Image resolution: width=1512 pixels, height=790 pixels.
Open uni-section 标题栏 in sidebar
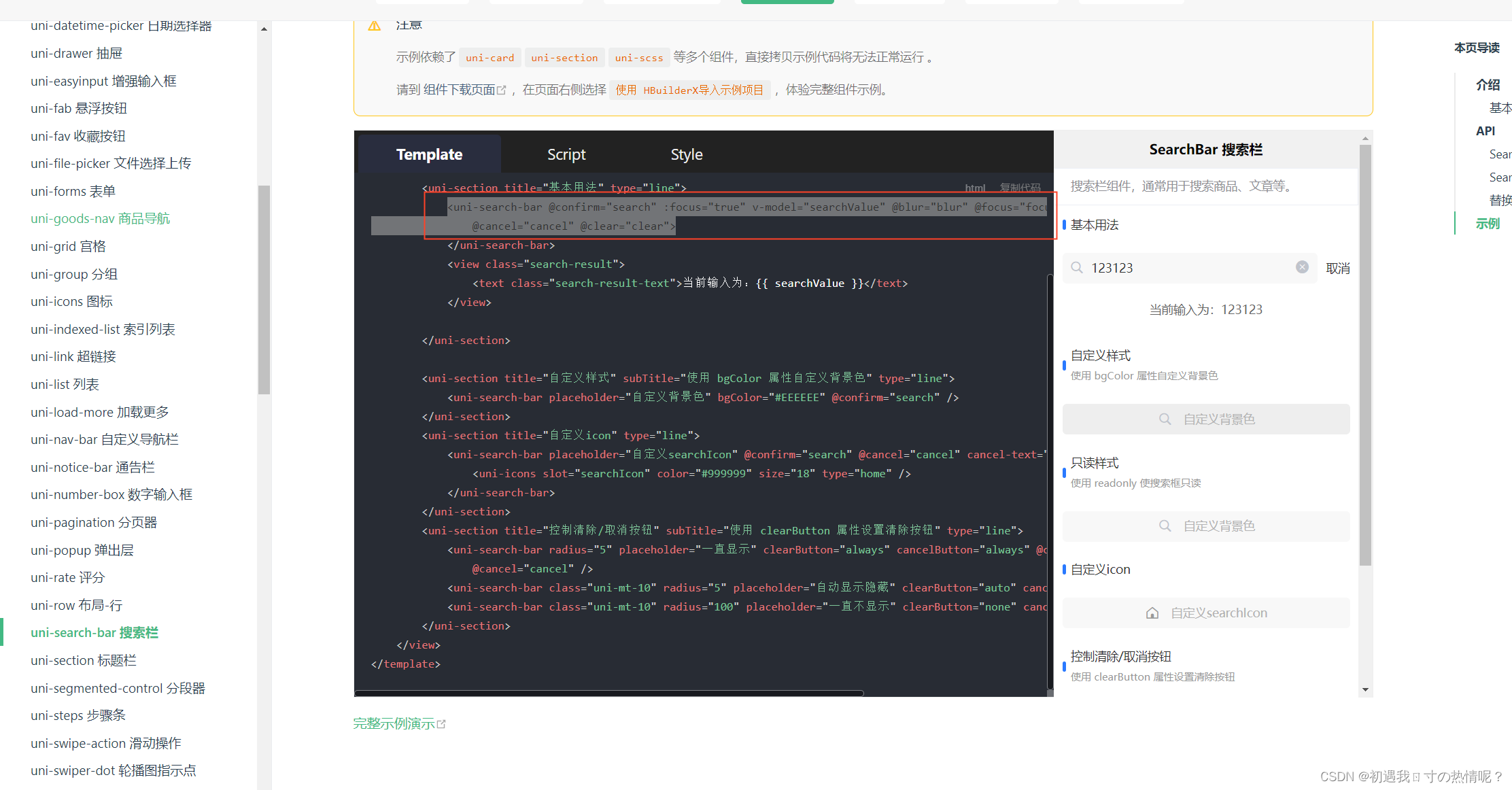tap(84, 660)
